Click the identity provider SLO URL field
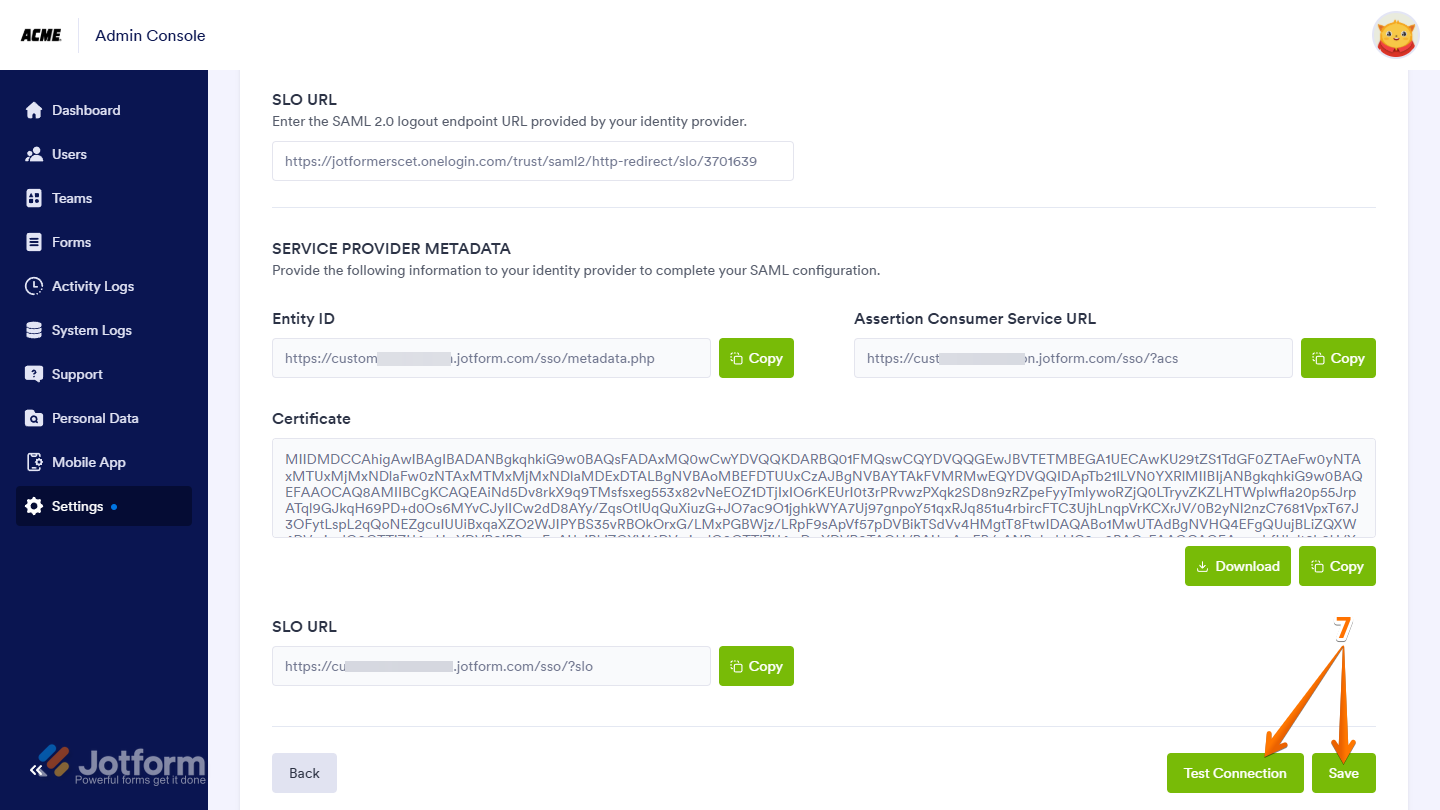 532,161
